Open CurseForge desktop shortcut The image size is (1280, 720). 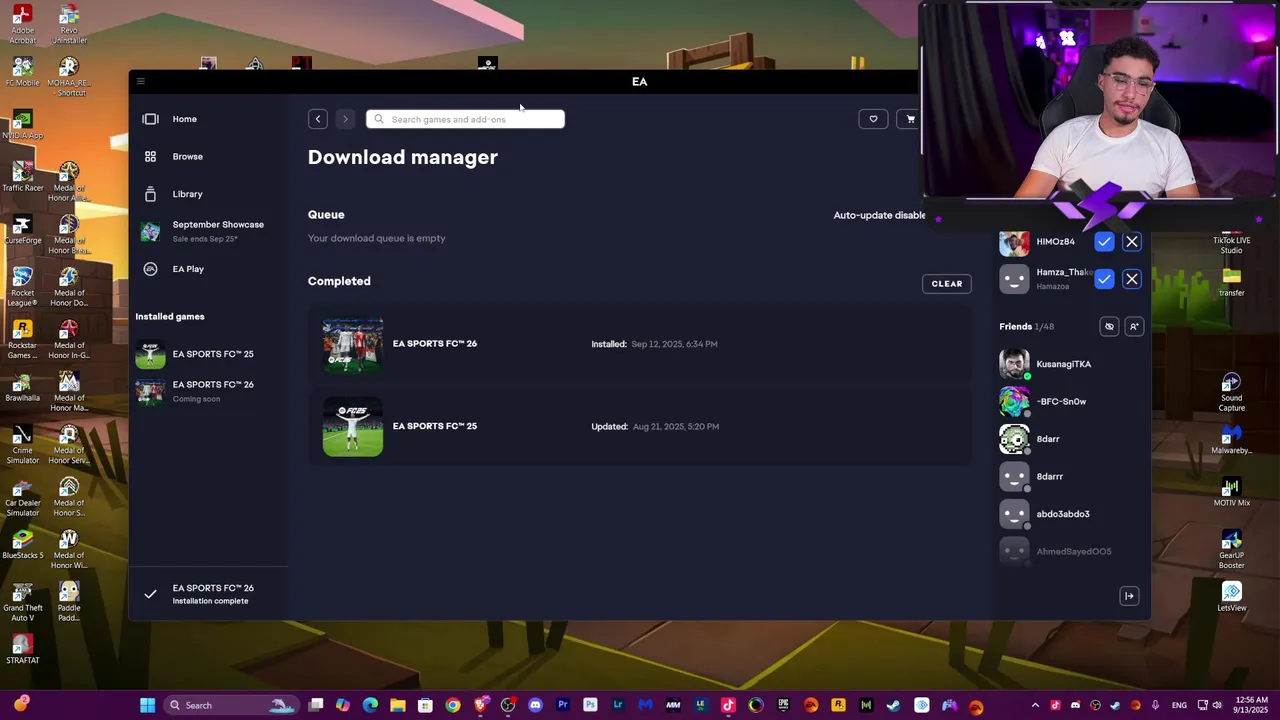click(22, 230)
